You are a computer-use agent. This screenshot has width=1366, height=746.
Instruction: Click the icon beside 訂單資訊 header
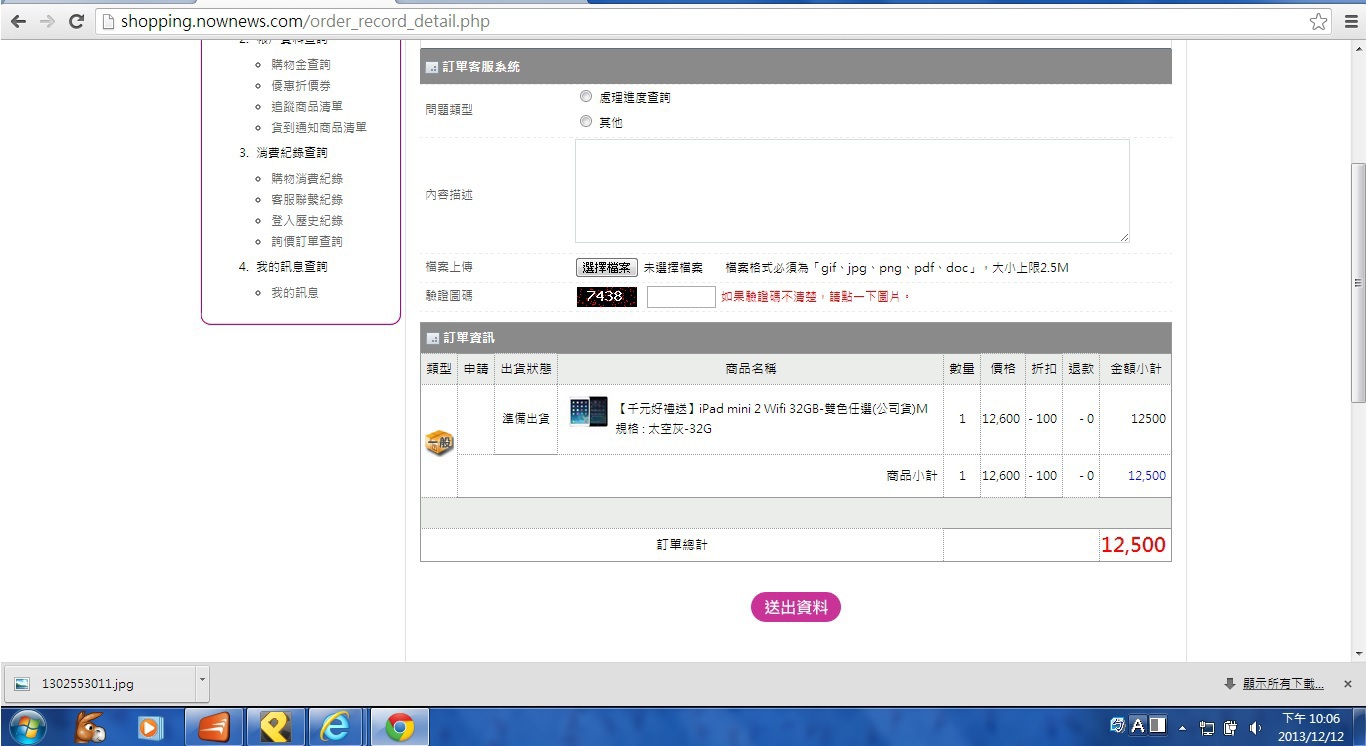pyautogui.click(x=432, y=338)
